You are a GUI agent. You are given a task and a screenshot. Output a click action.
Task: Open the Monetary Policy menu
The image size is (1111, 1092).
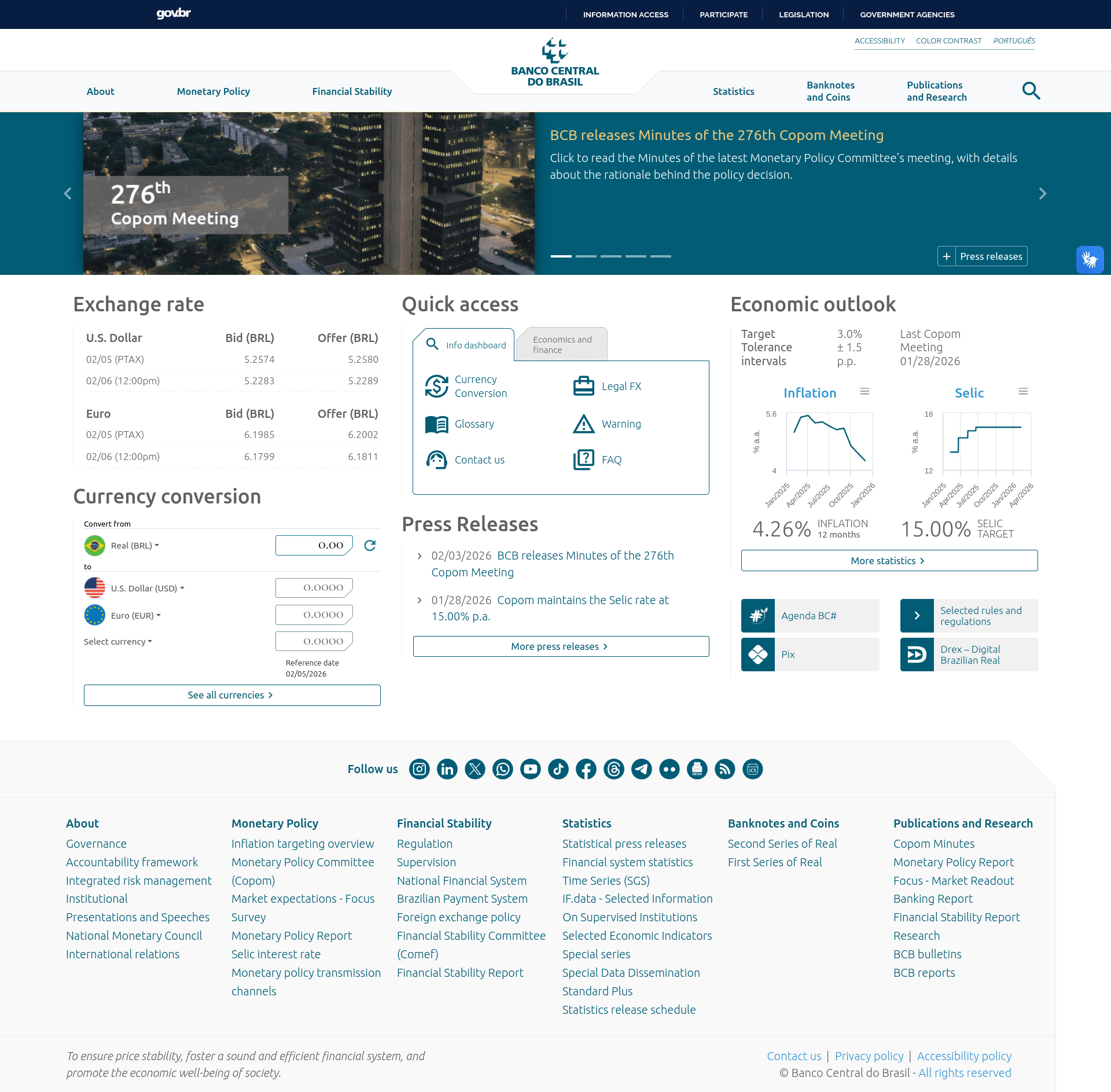tap(213, 91)
